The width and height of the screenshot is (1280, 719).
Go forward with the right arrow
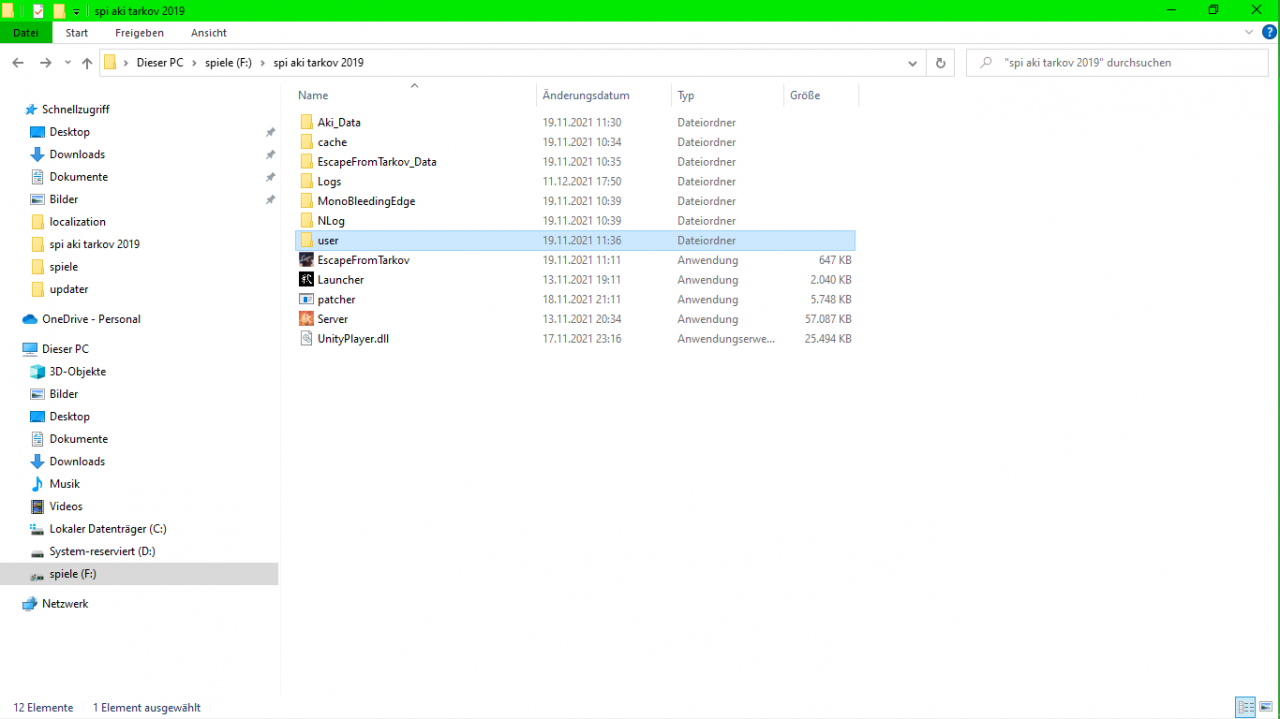click(x=45, y=62)
